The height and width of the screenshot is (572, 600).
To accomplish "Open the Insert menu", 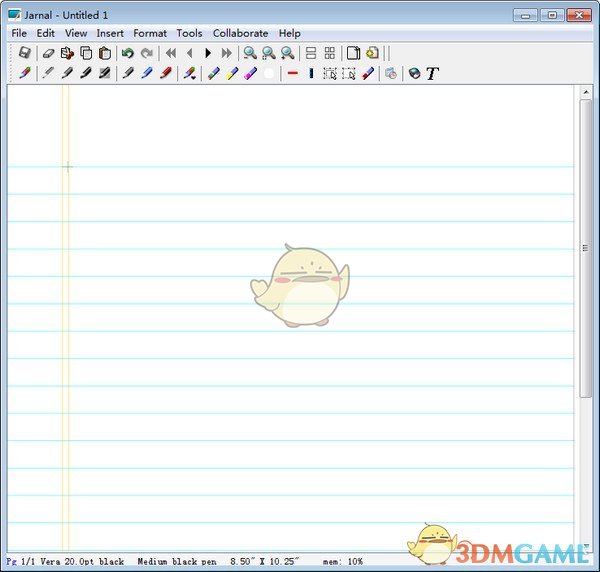I will pos(110,33).
